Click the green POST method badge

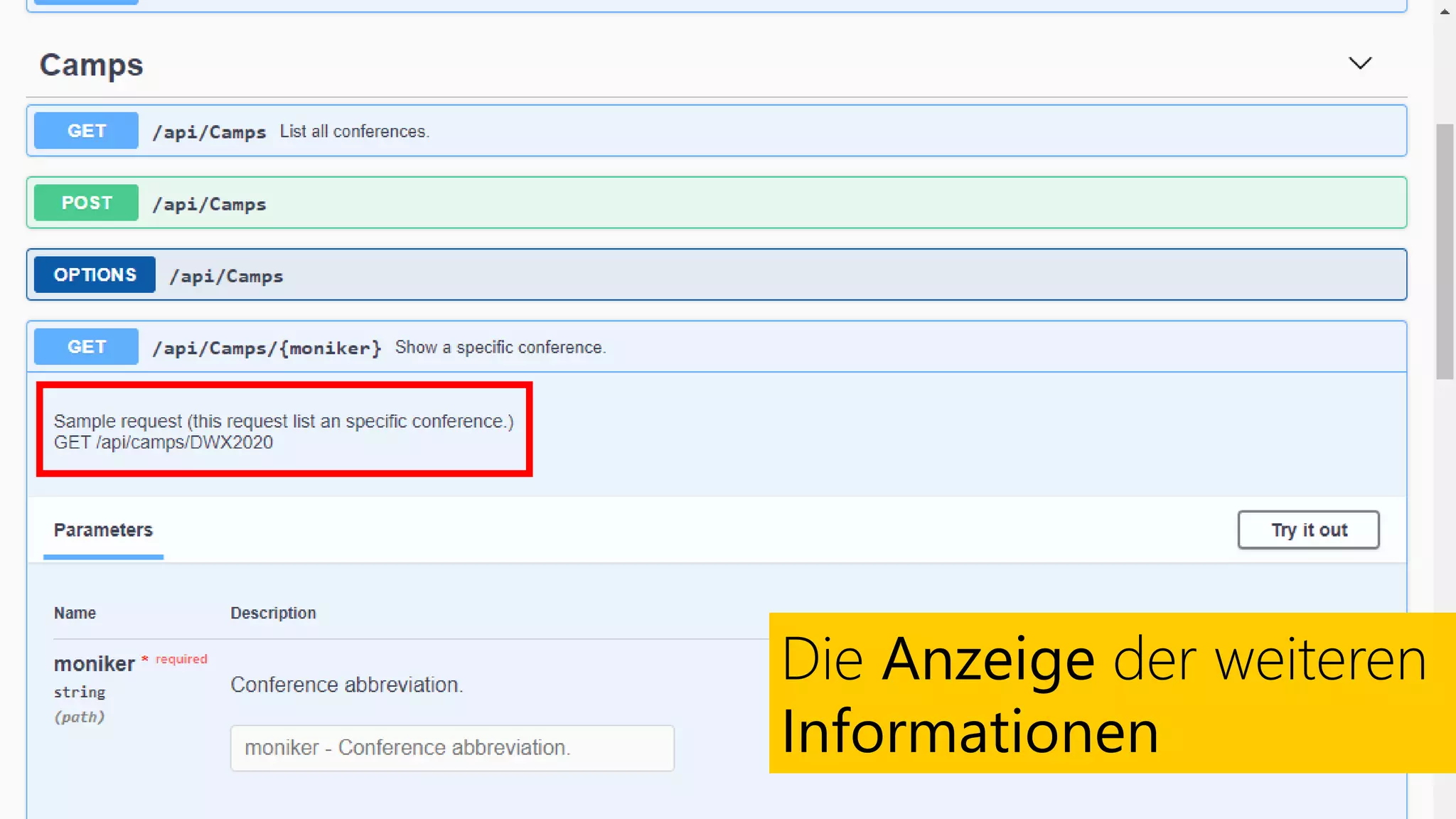pyautogui.click(x=86, y=203)
